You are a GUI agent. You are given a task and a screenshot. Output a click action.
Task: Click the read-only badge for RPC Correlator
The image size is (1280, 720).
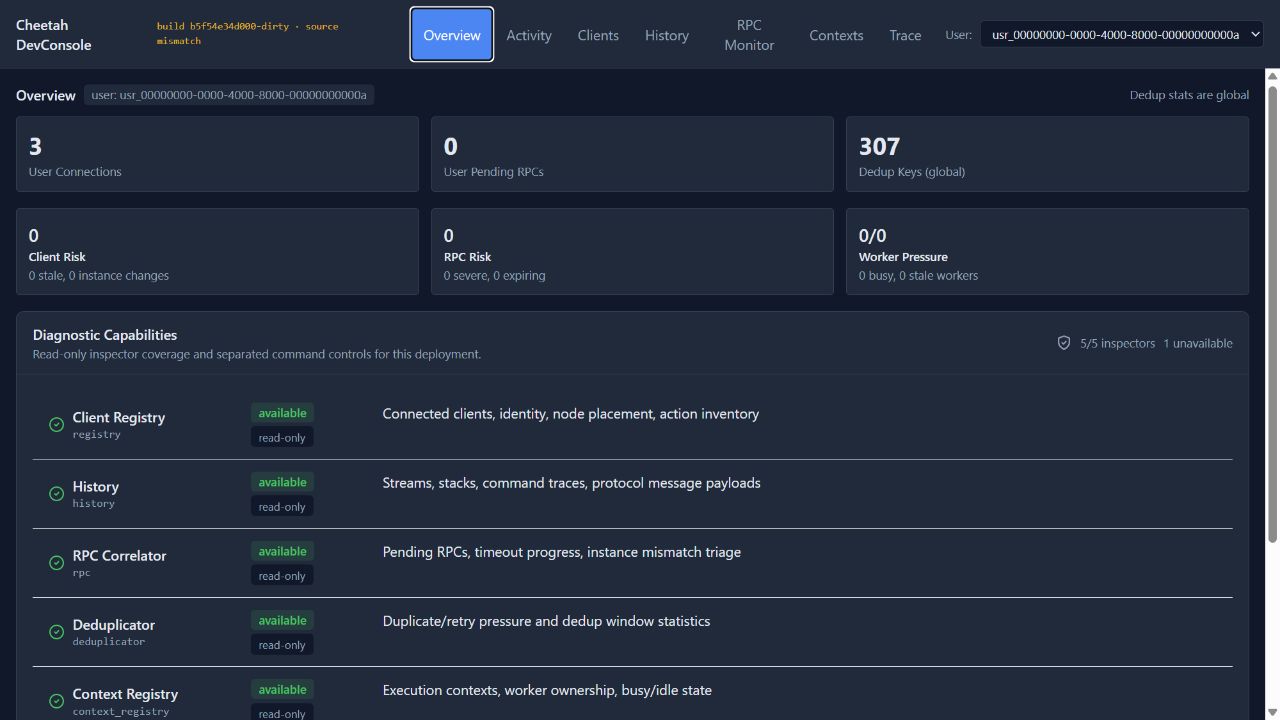282,575
